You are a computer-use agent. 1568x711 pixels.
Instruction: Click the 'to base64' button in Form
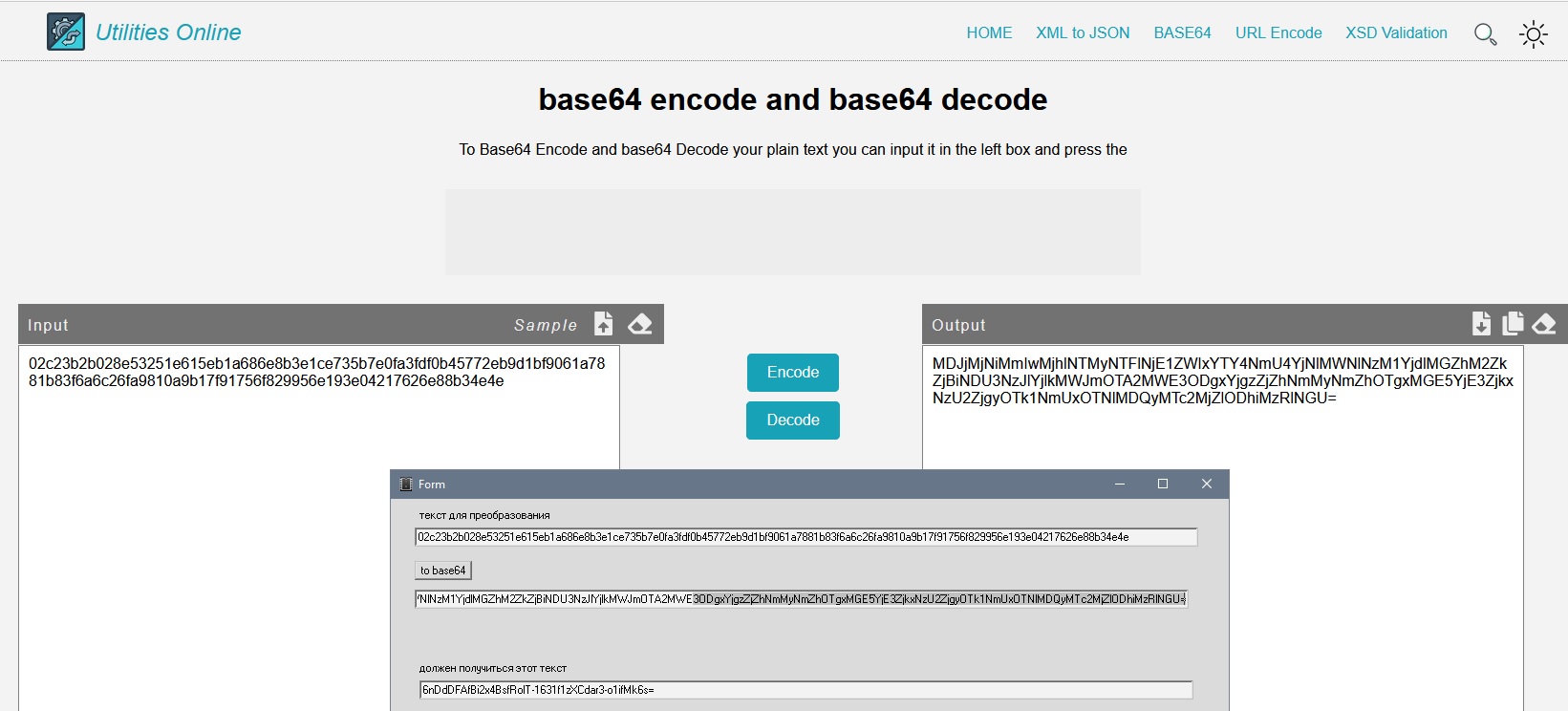[x=443, y=571]
